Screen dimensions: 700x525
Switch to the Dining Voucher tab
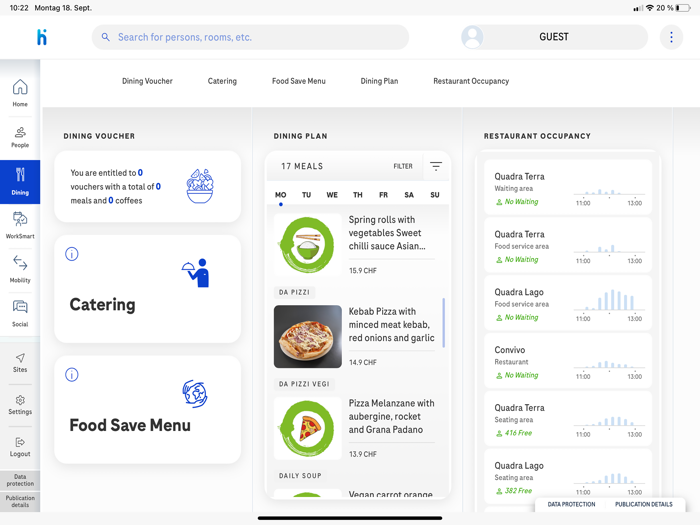point(147,81)
